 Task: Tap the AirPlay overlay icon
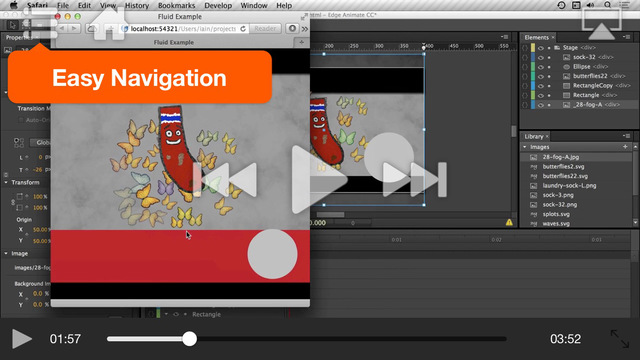click(x=602, y=24)
